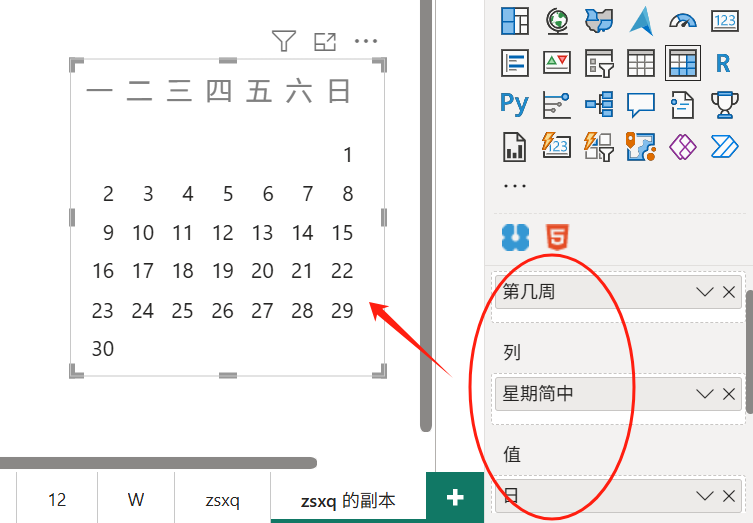Click the matrix cell showing 30

pyautogui.click(x=103, y=349)
